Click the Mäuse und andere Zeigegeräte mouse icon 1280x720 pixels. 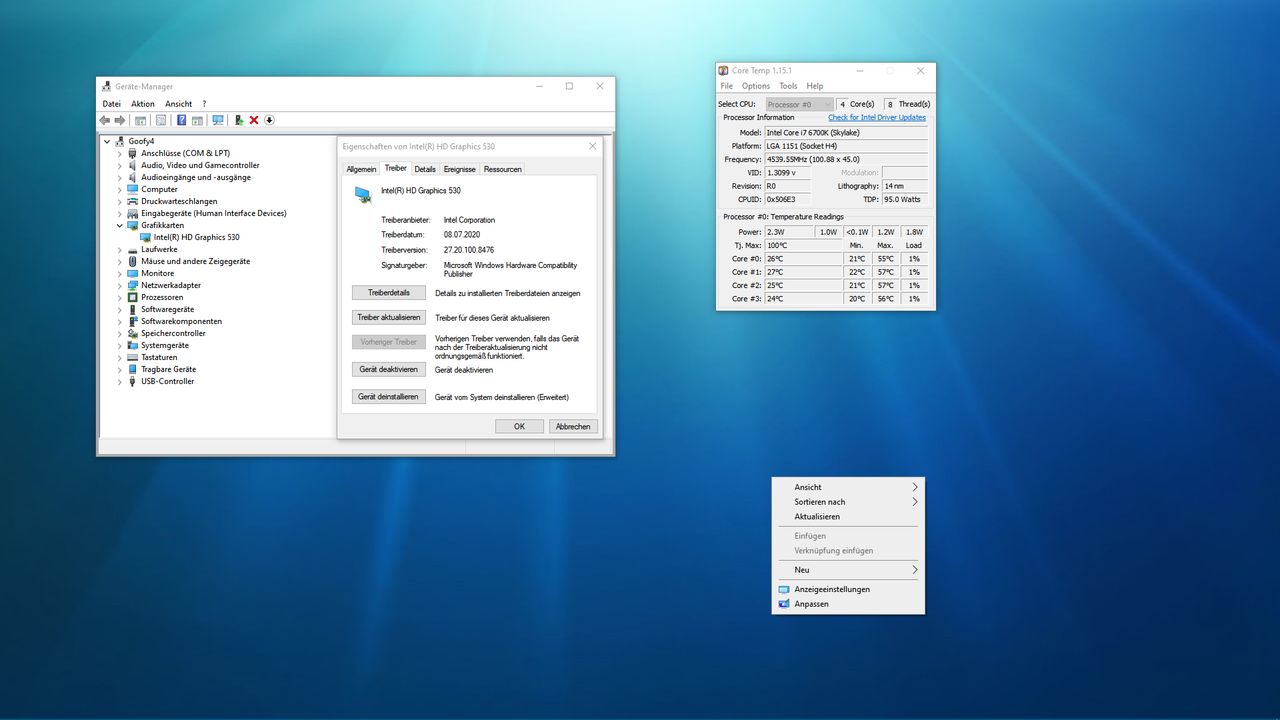tap(133, 261)
